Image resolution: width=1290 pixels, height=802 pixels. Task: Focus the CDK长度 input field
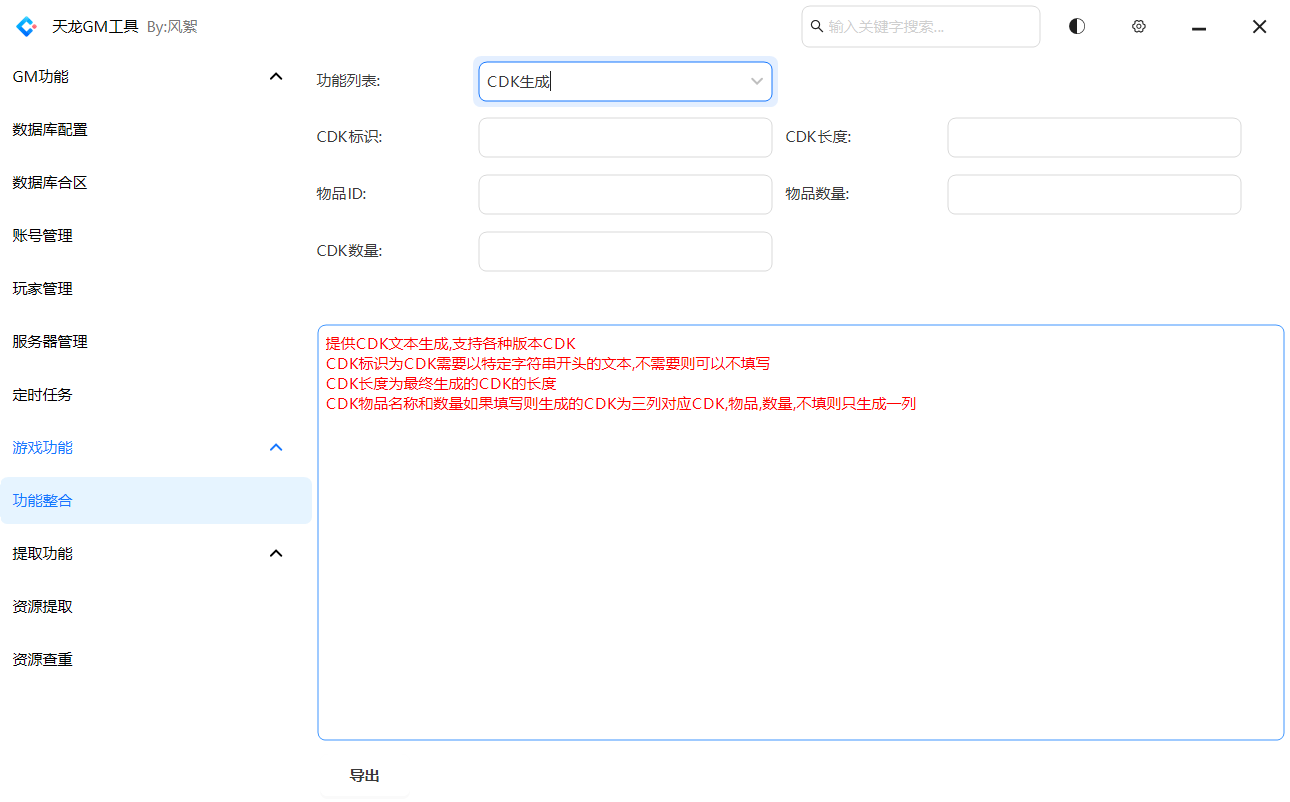[x=1094, y=138]
